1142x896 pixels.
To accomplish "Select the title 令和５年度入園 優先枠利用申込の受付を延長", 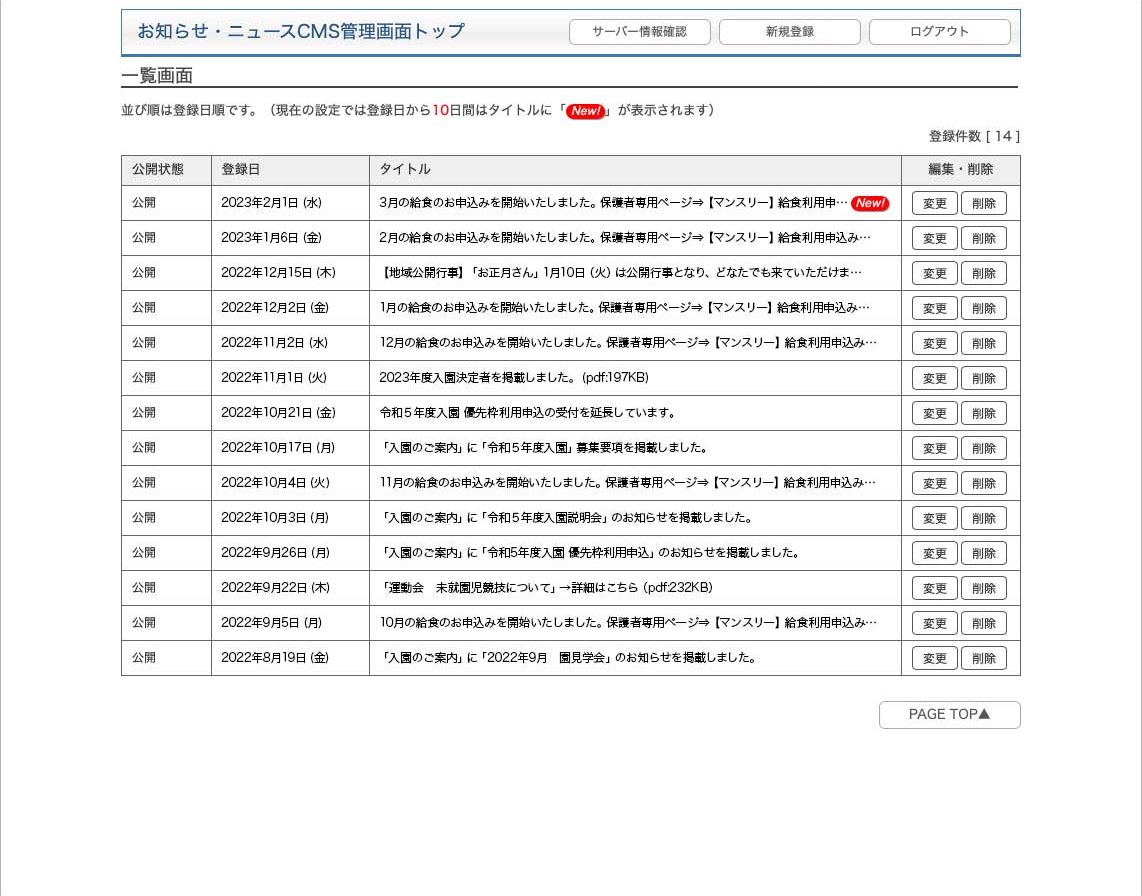I will (x=527, y=412).
